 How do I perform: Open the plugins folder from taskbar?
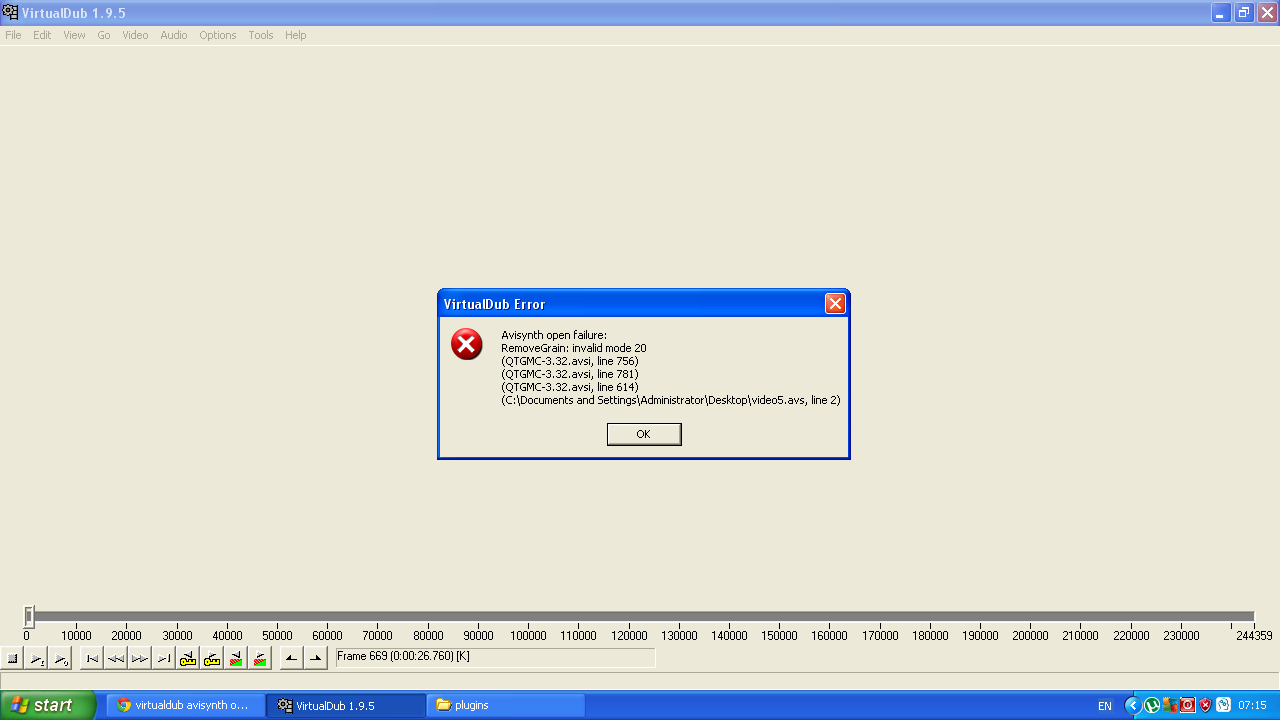506,705
